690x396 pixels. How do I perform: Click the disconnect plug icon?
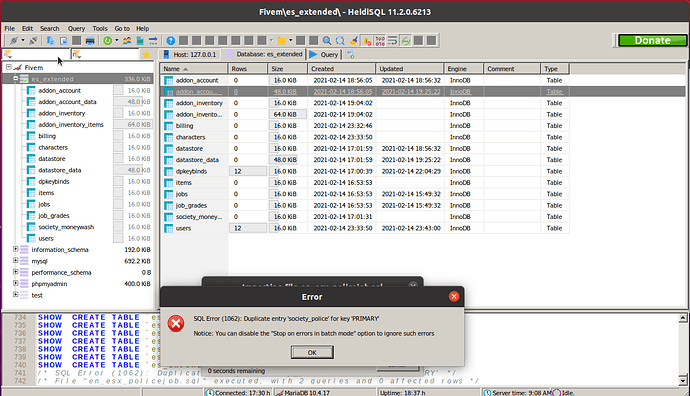tap(33, 41)
